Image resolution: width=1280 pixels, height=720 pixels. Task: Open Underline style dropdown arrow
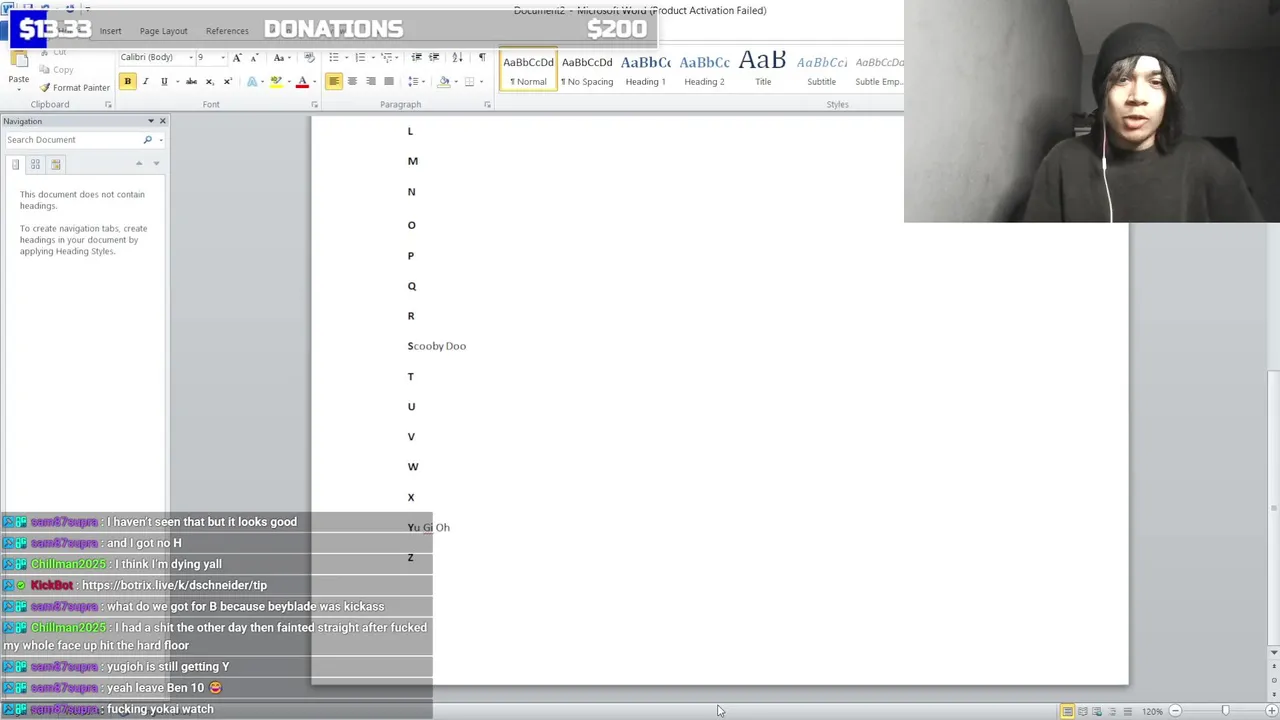(176, 82)
